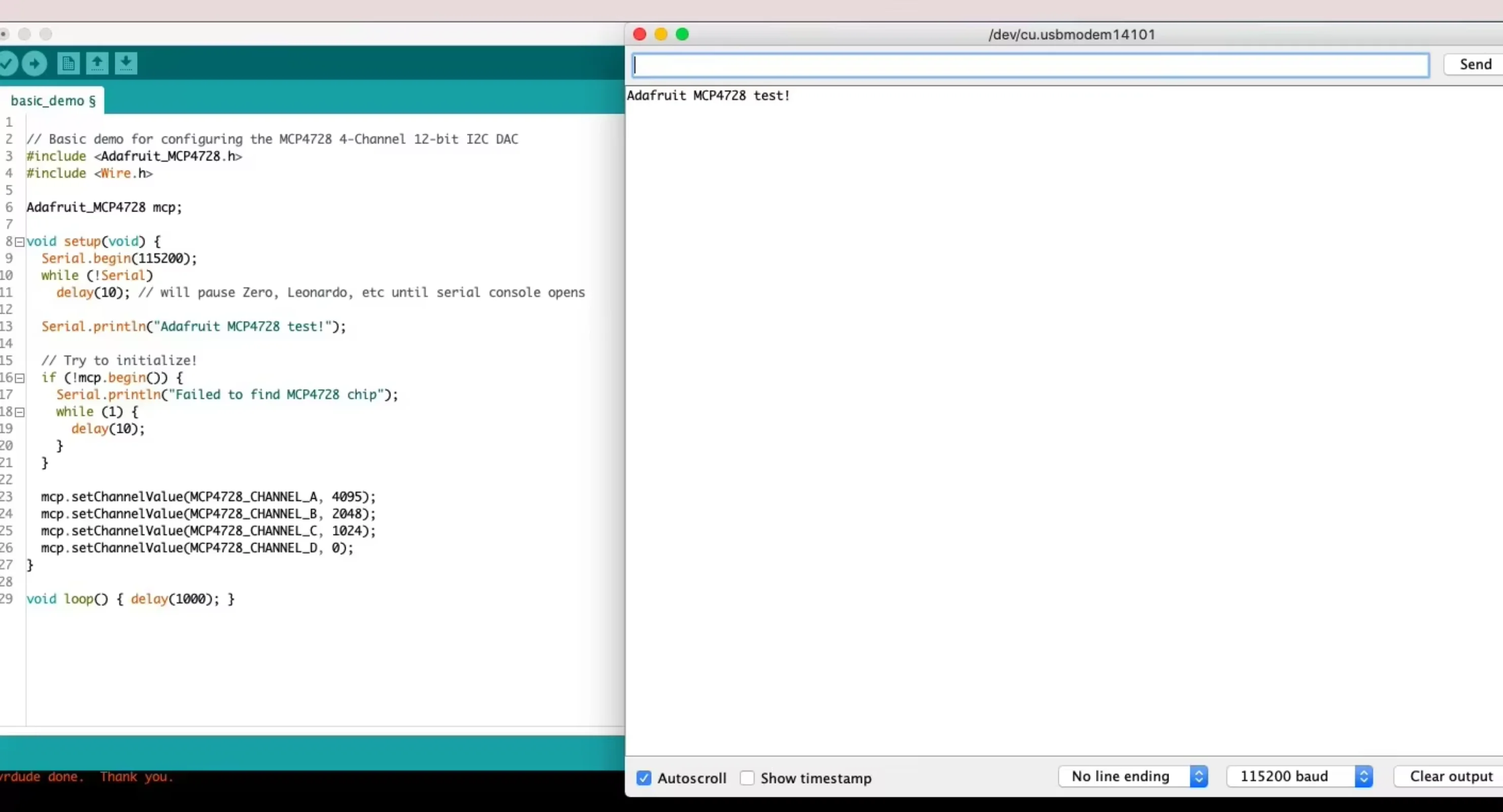Focus the serial message input field
The width and height of the screenshot is (1503, 812).
[1030, 65]
